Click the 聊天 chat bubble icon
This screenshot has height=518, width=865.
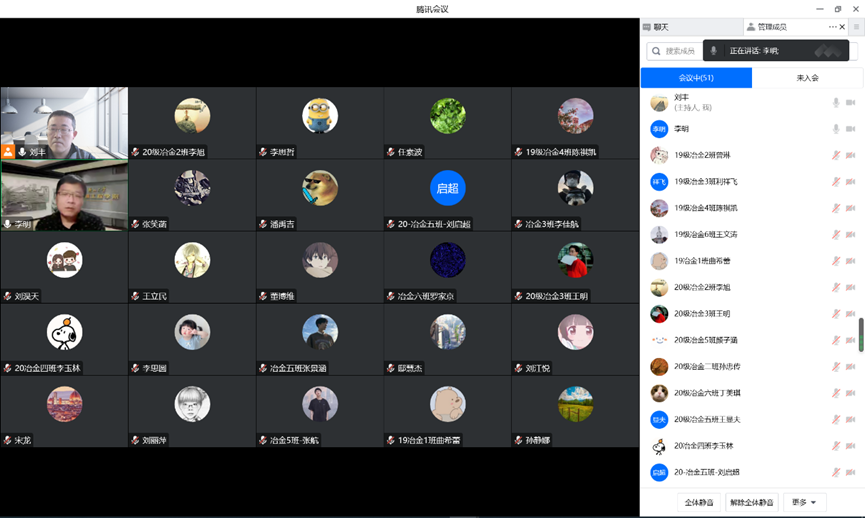pyautogui.click(x=647, y=27)
